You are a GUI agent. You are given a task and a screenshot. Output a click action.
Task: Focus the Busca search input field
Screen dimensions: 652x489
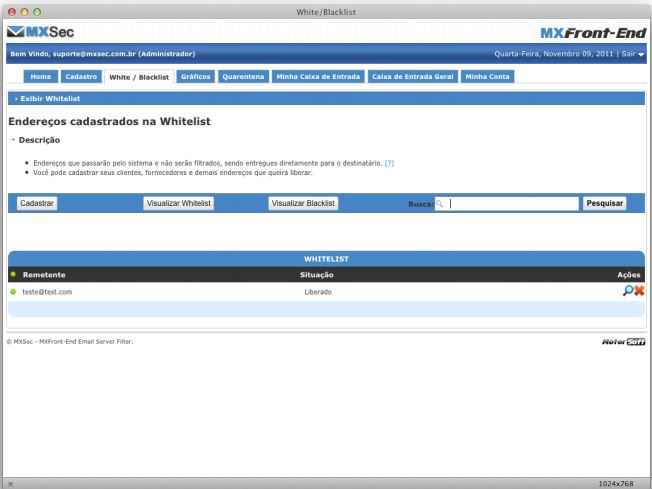(512, 203)
